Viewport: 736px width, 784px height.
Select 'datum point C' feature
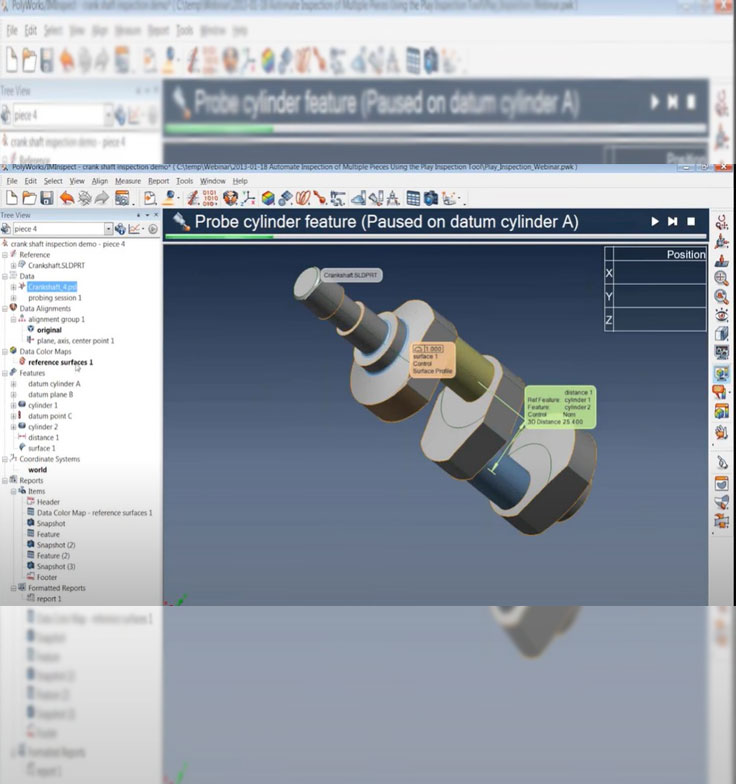coord(50,416)
